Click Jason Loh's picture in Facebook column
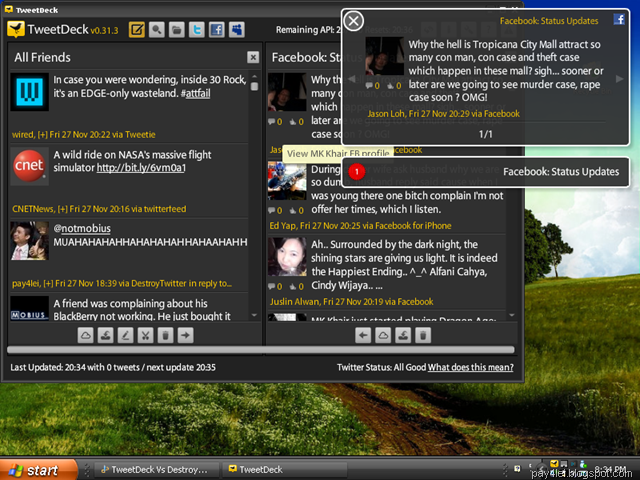640x480 pixels. coord(287,92)
